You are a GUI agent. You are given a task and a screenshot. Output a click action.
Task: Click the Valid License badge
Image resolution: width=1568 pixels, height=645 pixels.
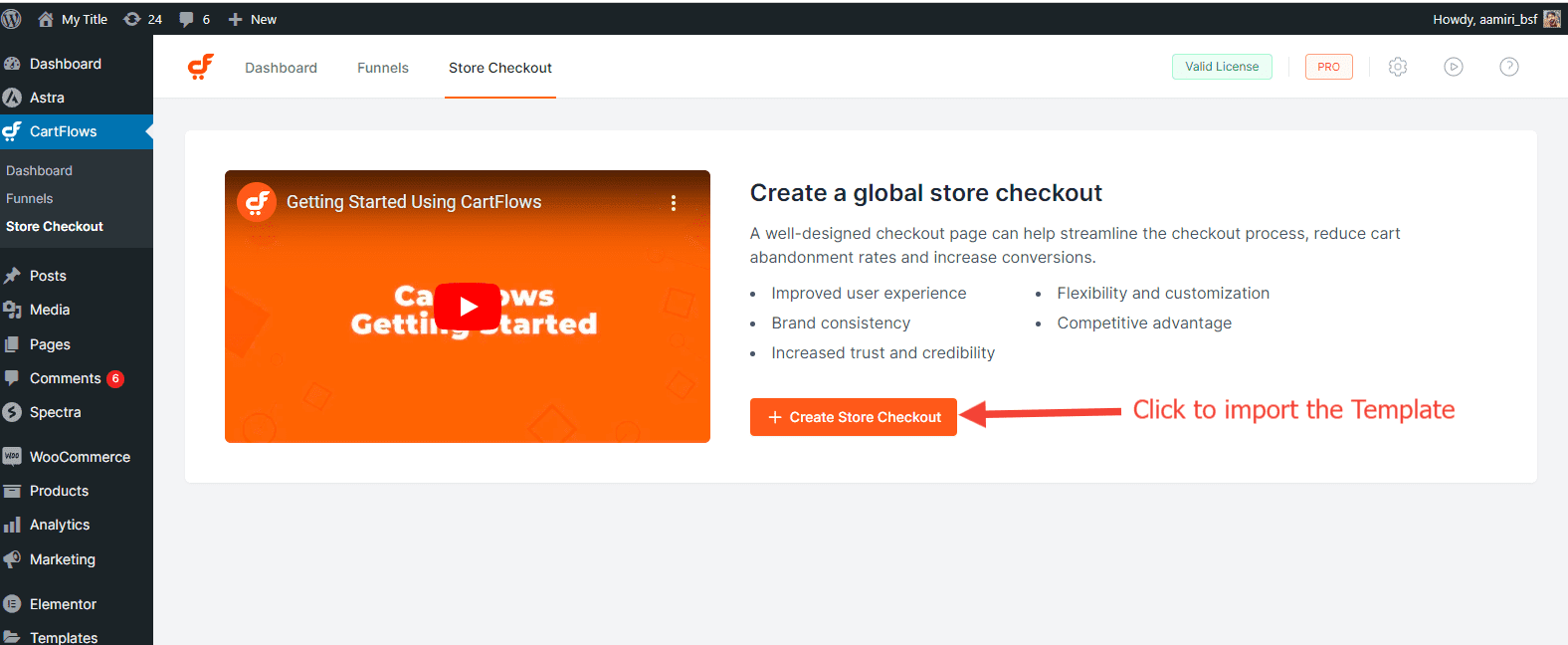coord(1222,67)
